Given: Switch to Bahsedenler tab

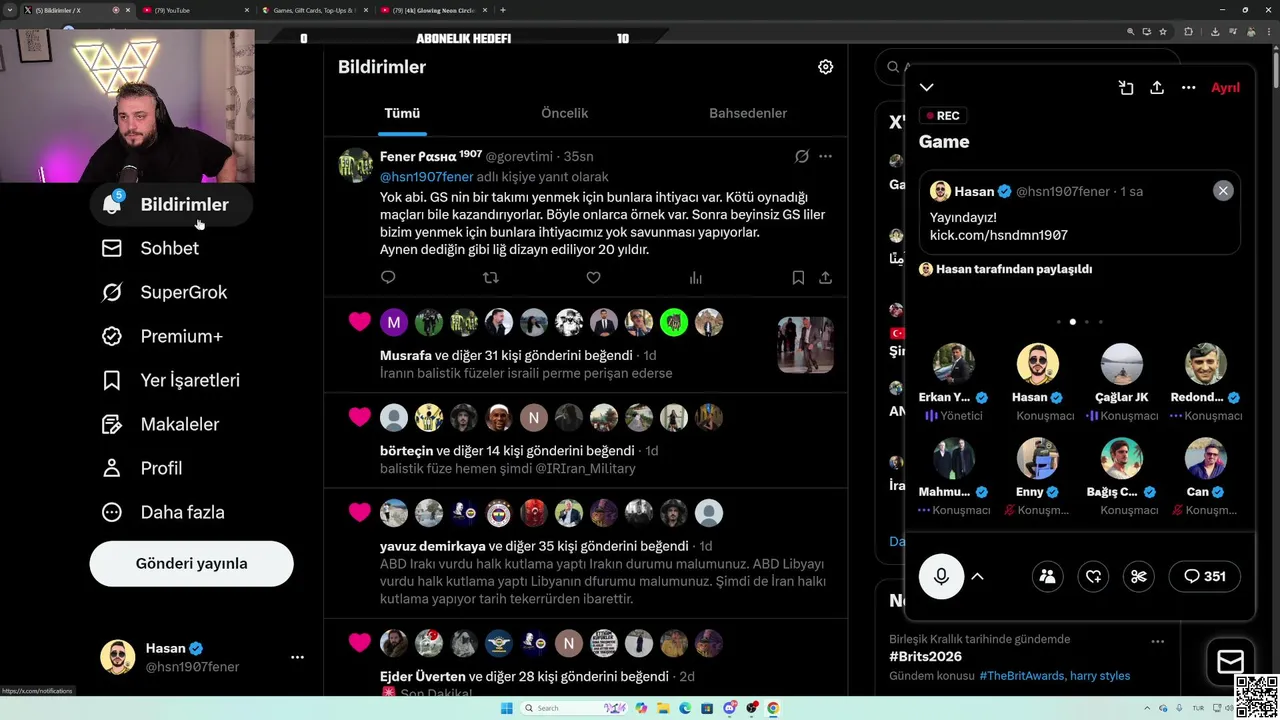Looking at the screenshot, I should pyautogui.click(x=748, y=113).
